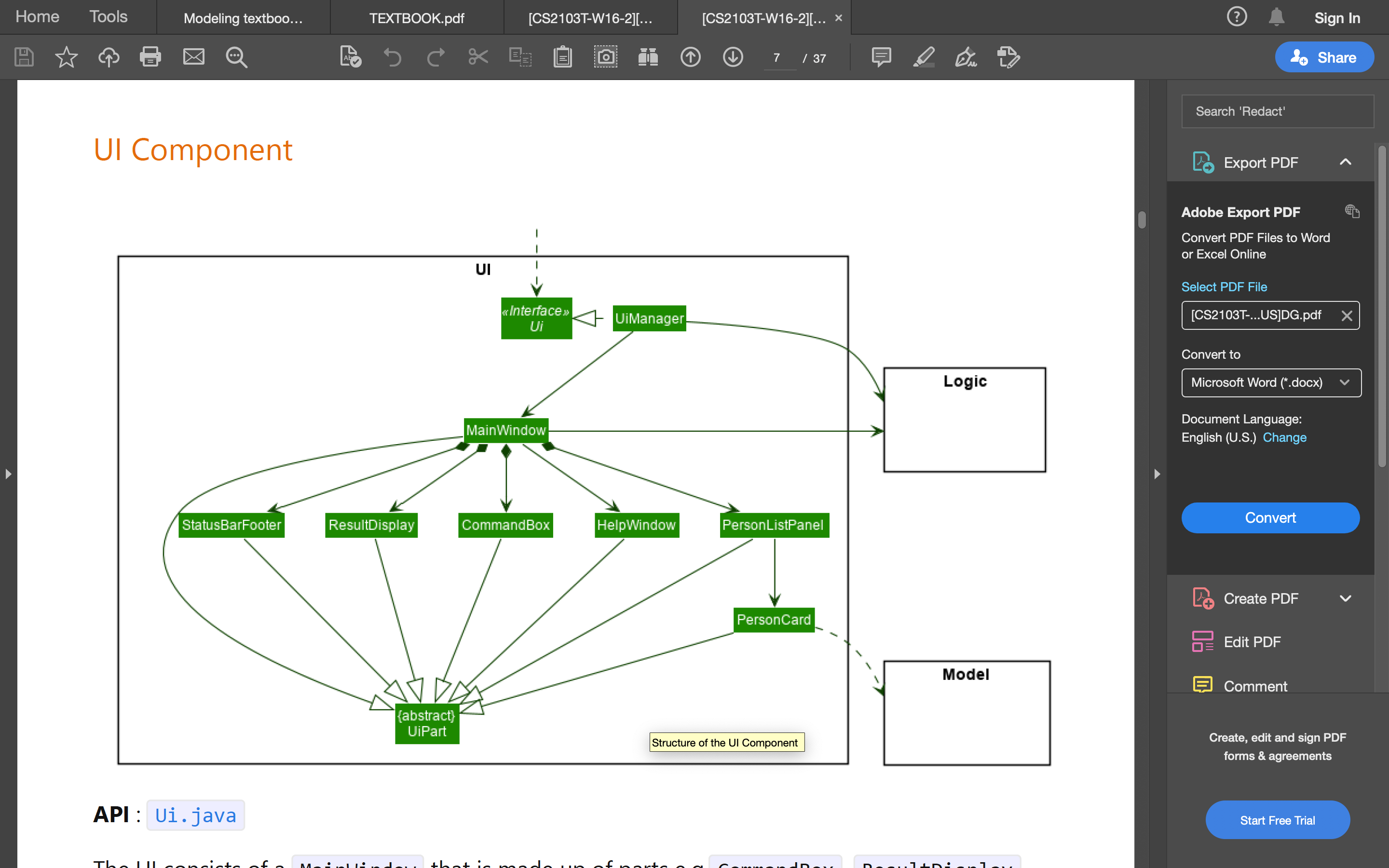The width and height of the screenshot is (1389, 868).
Task: Click the upload to cloud icon
Action: pos(109,57)
